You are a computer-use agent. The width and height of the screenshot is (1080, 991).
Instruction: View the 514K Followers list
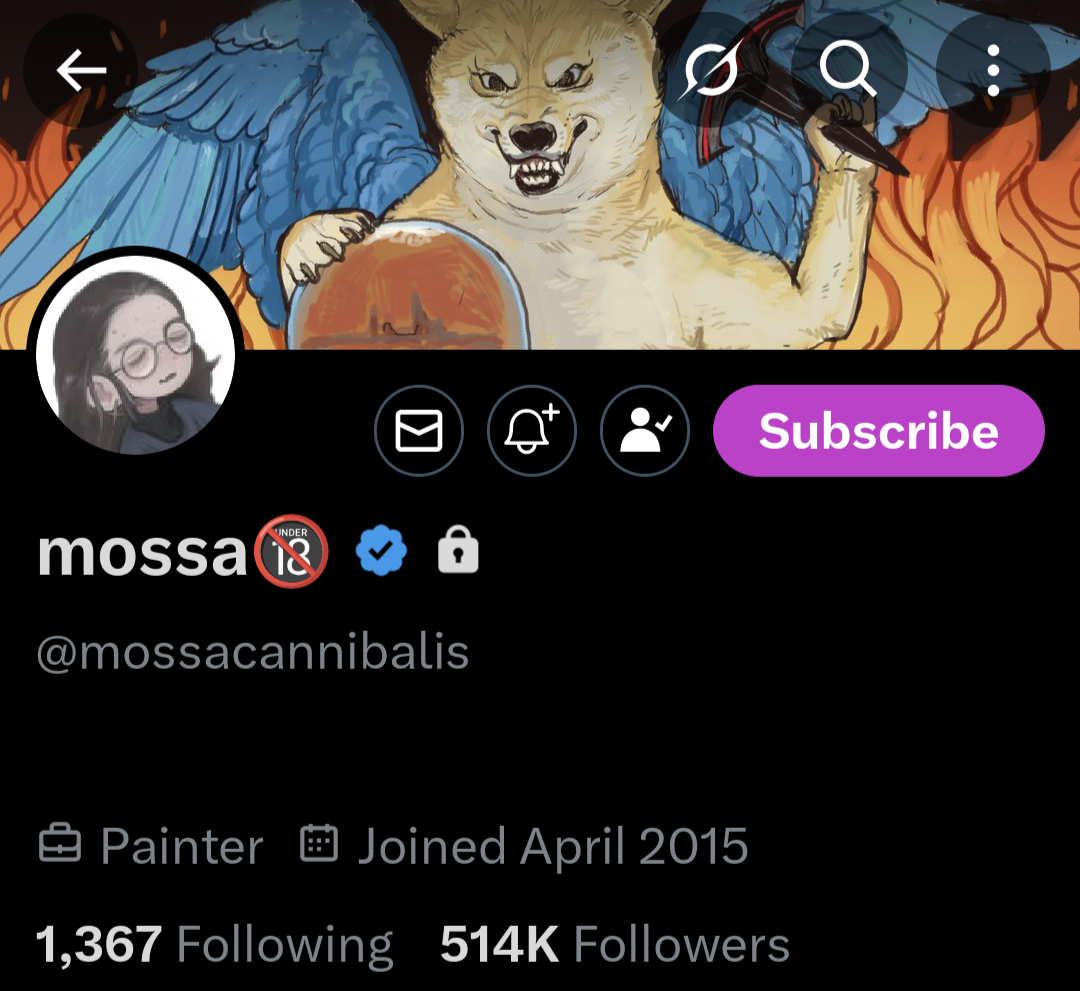614,944
